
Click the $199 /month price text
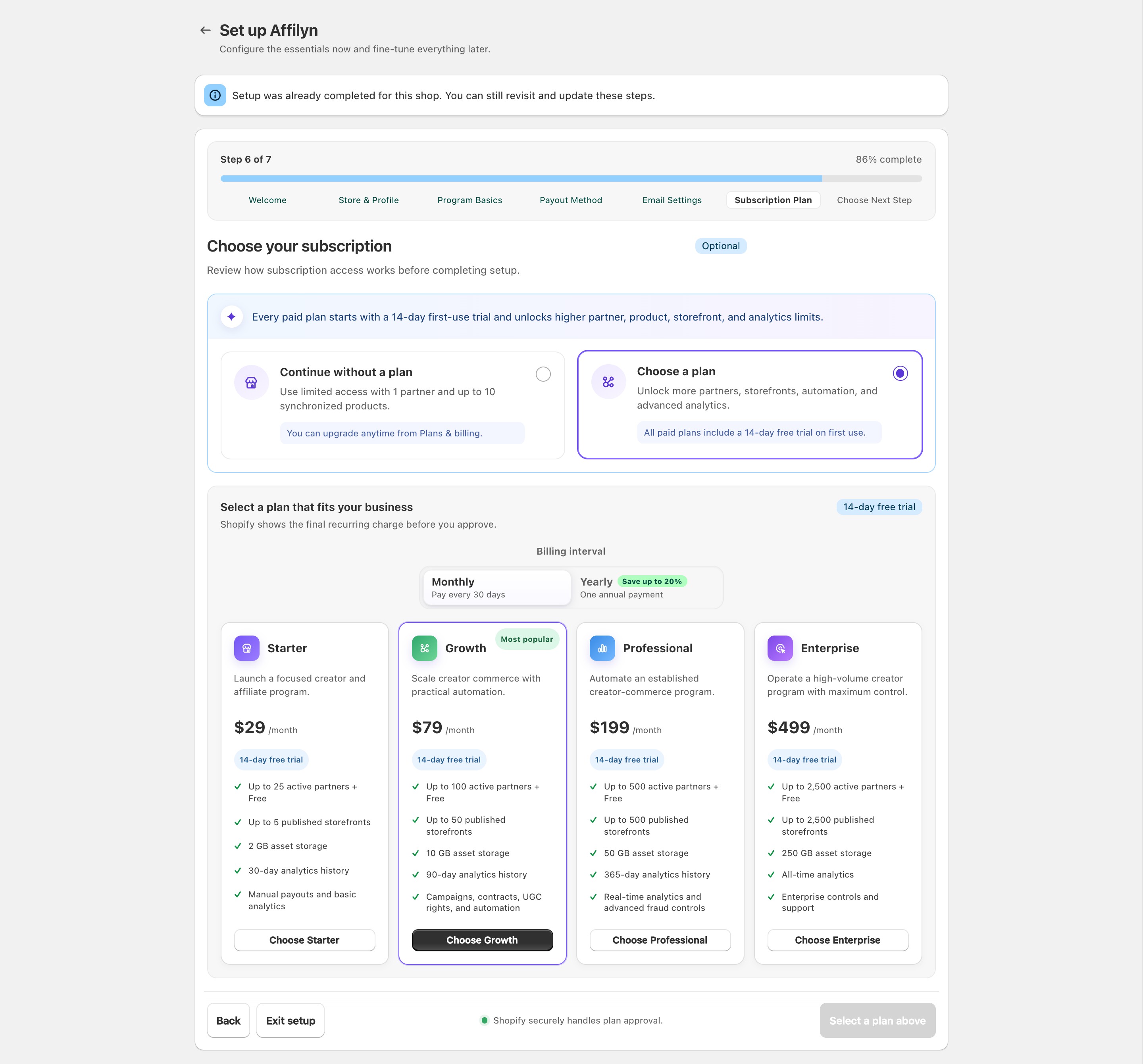pos(625,728)
